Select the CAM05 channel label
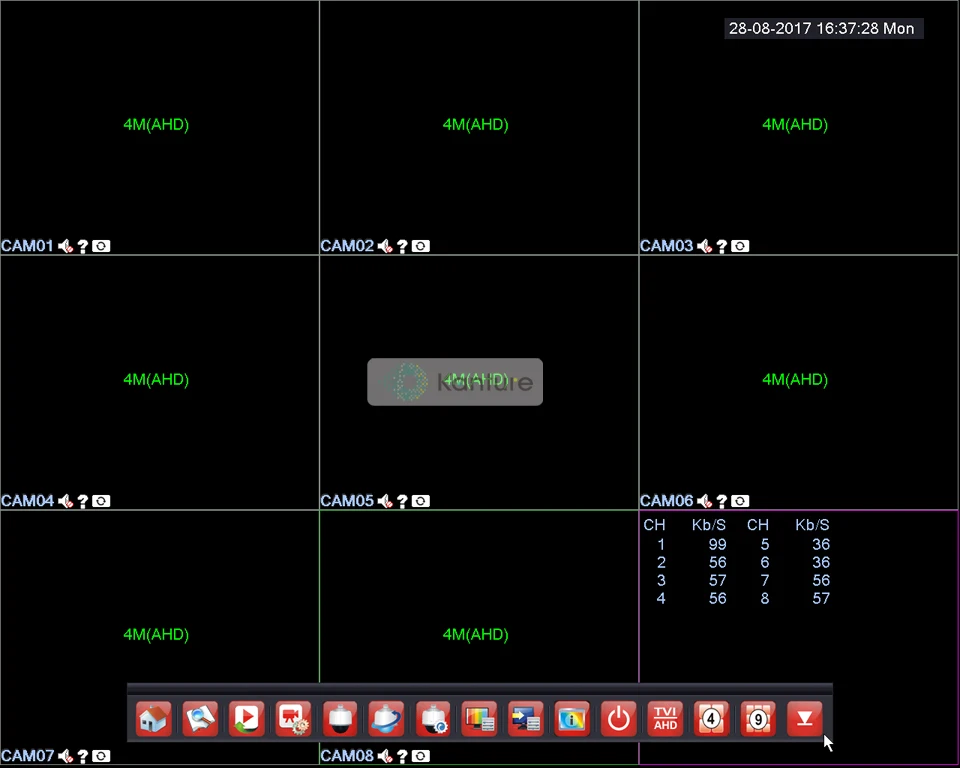The width and height of the screenshot is (960, 768). tap(347, 501)
